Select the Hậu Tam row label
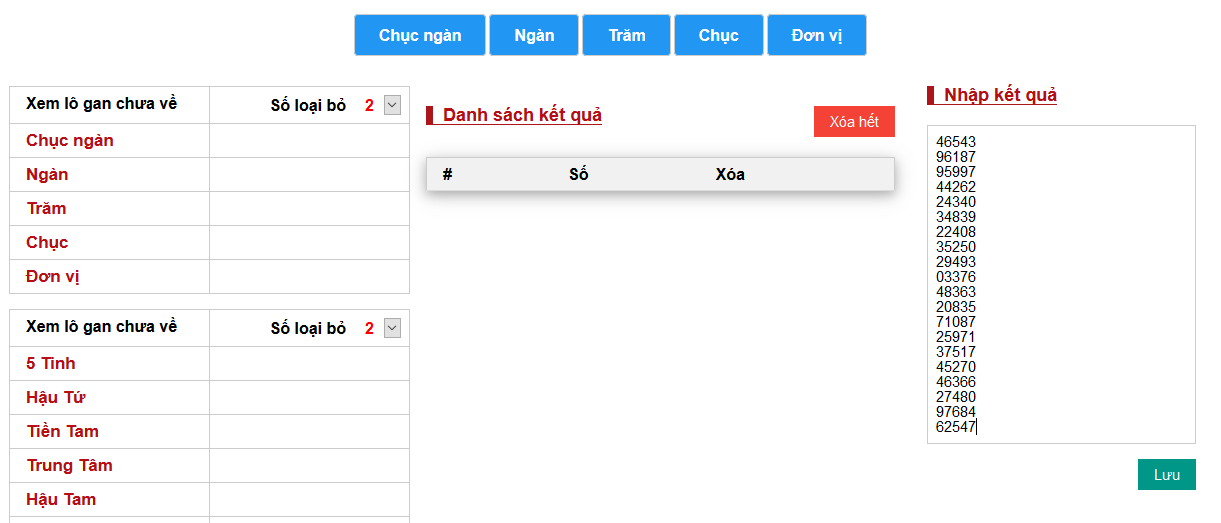The width and height of the screenshot is (1221, 523). 61,499
